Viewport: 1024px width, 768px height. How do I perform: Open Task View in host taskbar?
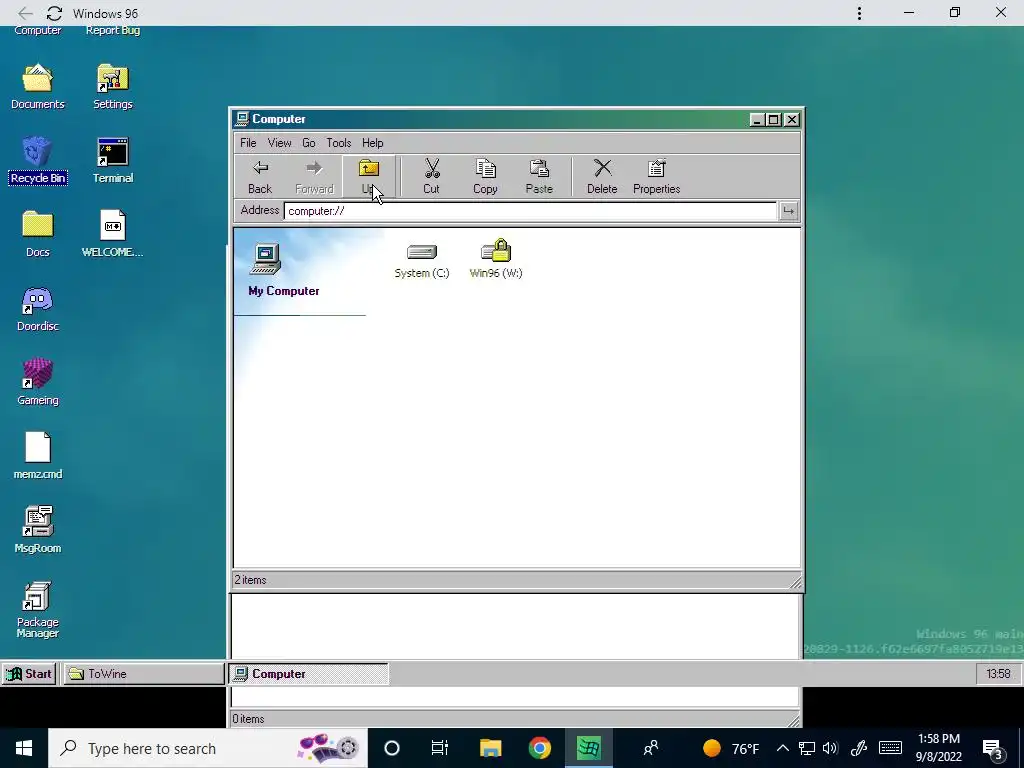[440, 748]
